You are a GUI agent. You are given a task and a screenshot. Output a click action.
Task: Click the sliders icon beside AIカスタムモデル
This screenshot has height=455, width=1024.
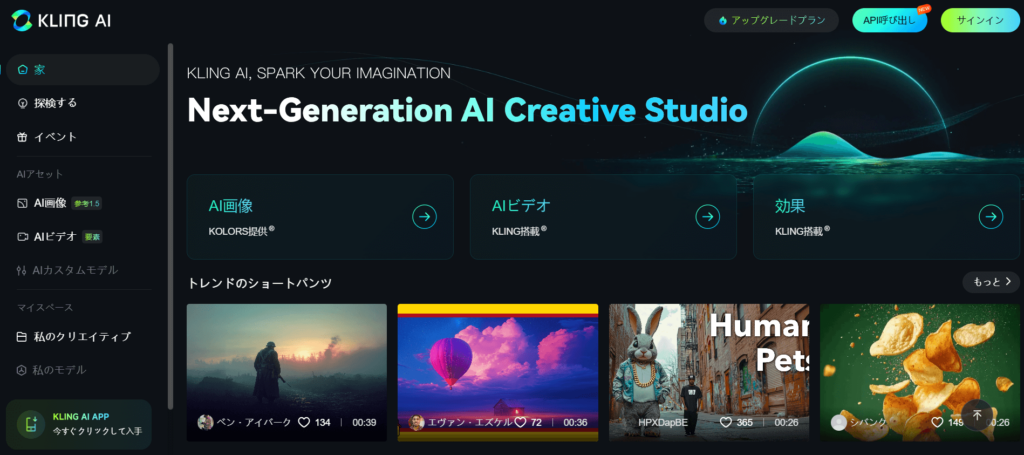(22, 270)
